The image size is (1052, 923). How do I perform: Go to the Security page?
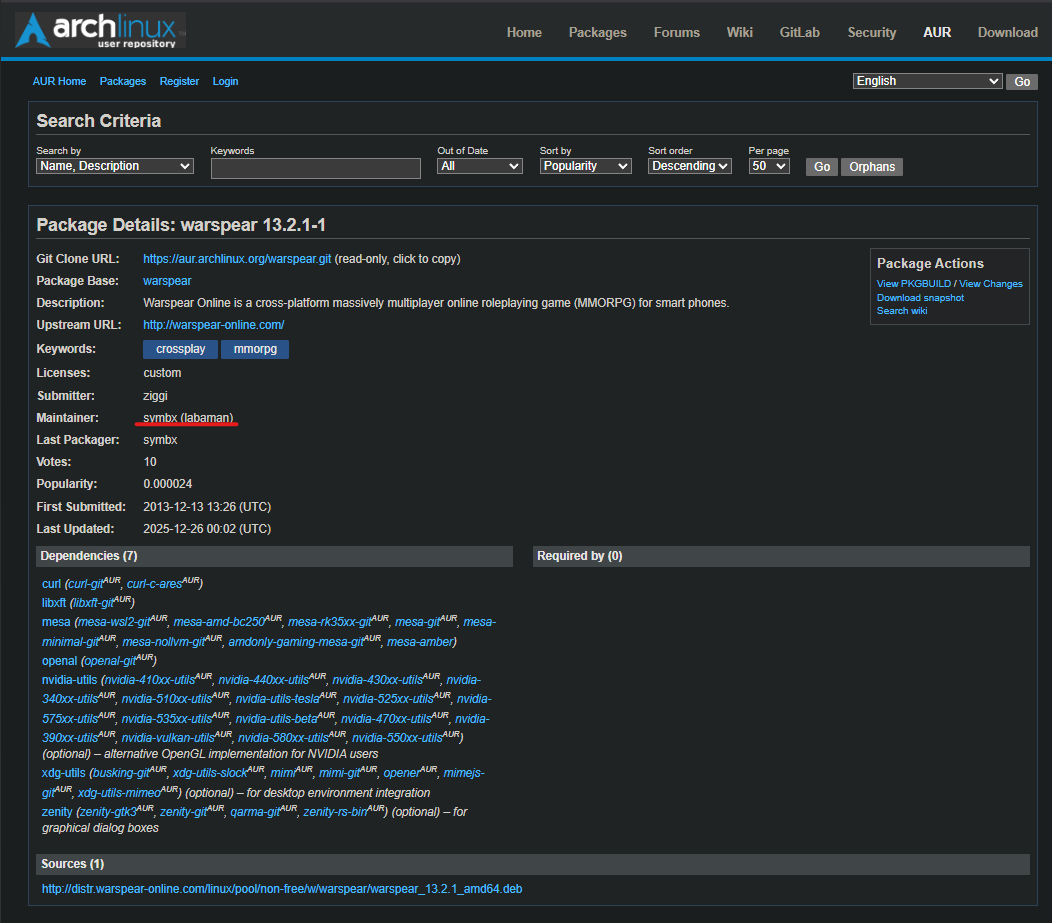pyautogui.click(x=871, y=32)
